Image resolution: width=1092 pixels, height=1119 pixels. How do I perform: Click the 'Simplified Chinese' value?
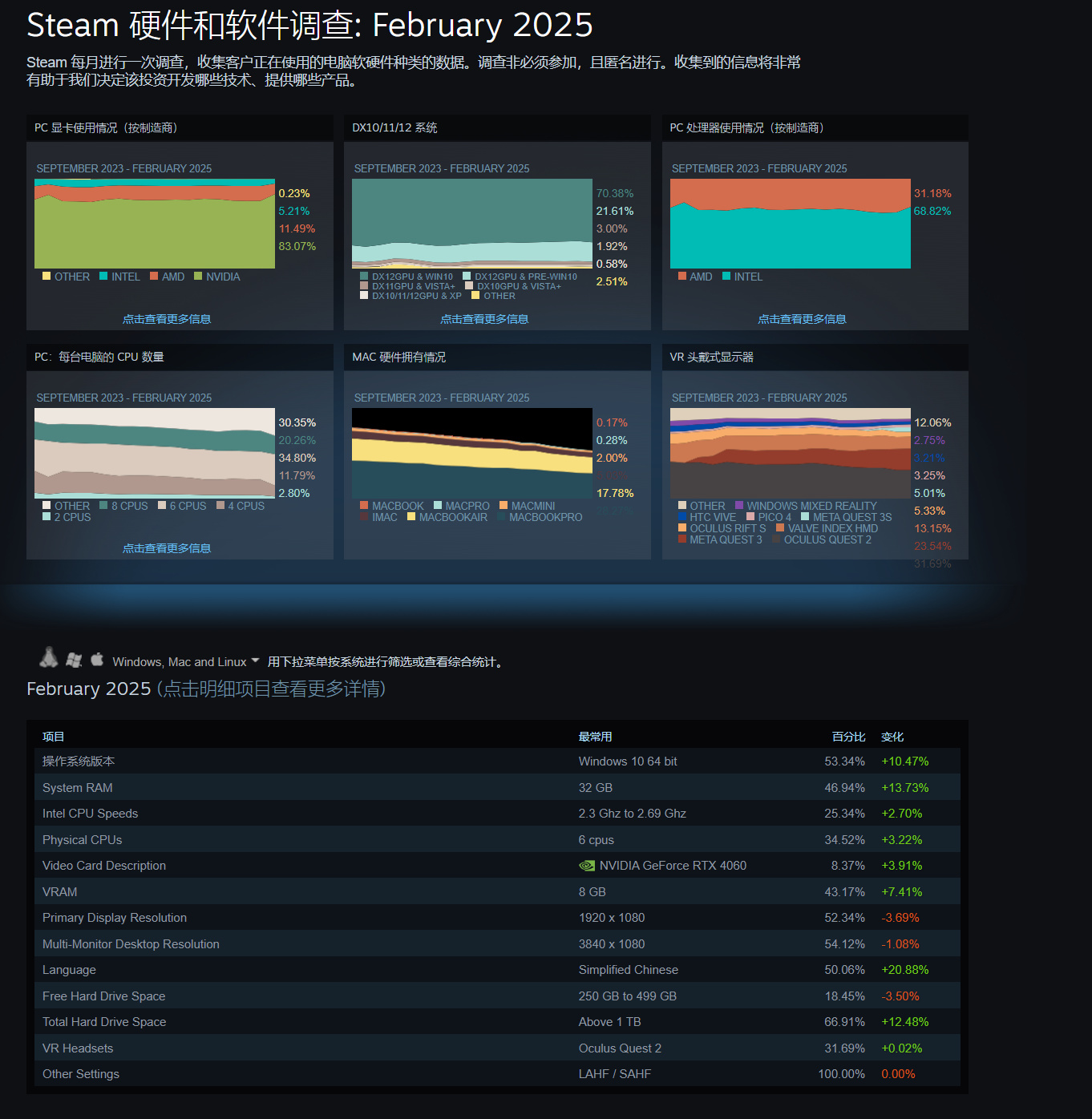pyautogui.click(x=629, y=970)
